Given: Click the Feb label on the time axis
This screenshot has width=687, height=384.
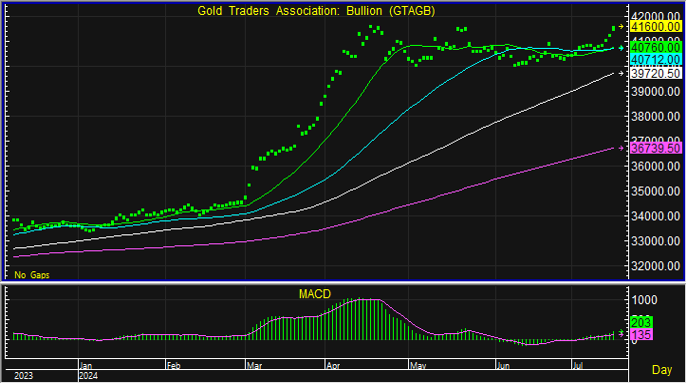Looking at the screenshot, I should (x=174, y=365).
